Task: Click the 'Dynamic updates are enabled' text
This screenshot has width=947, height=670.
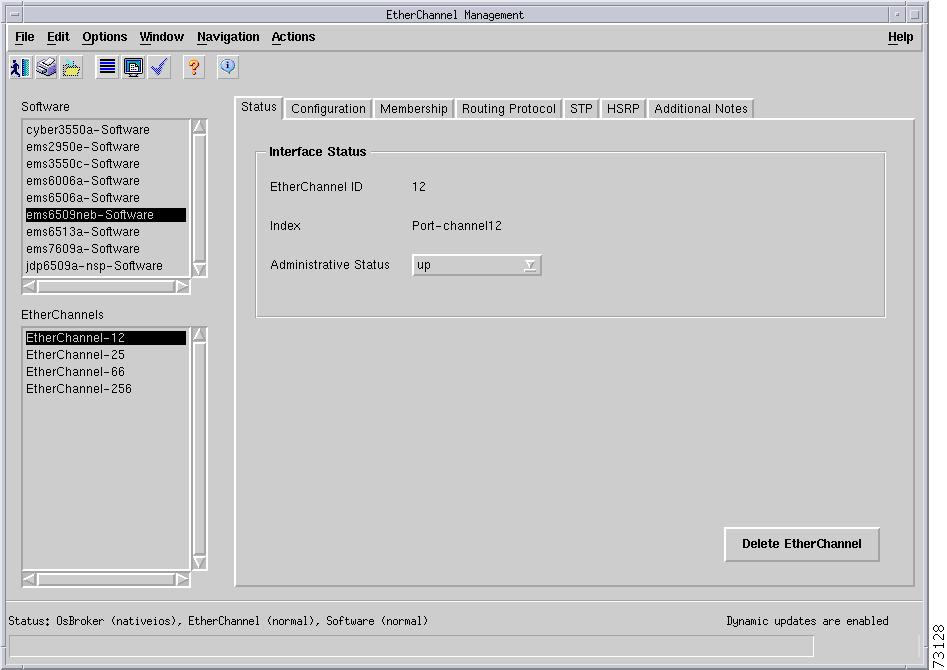Action: [x=807, y=621]
